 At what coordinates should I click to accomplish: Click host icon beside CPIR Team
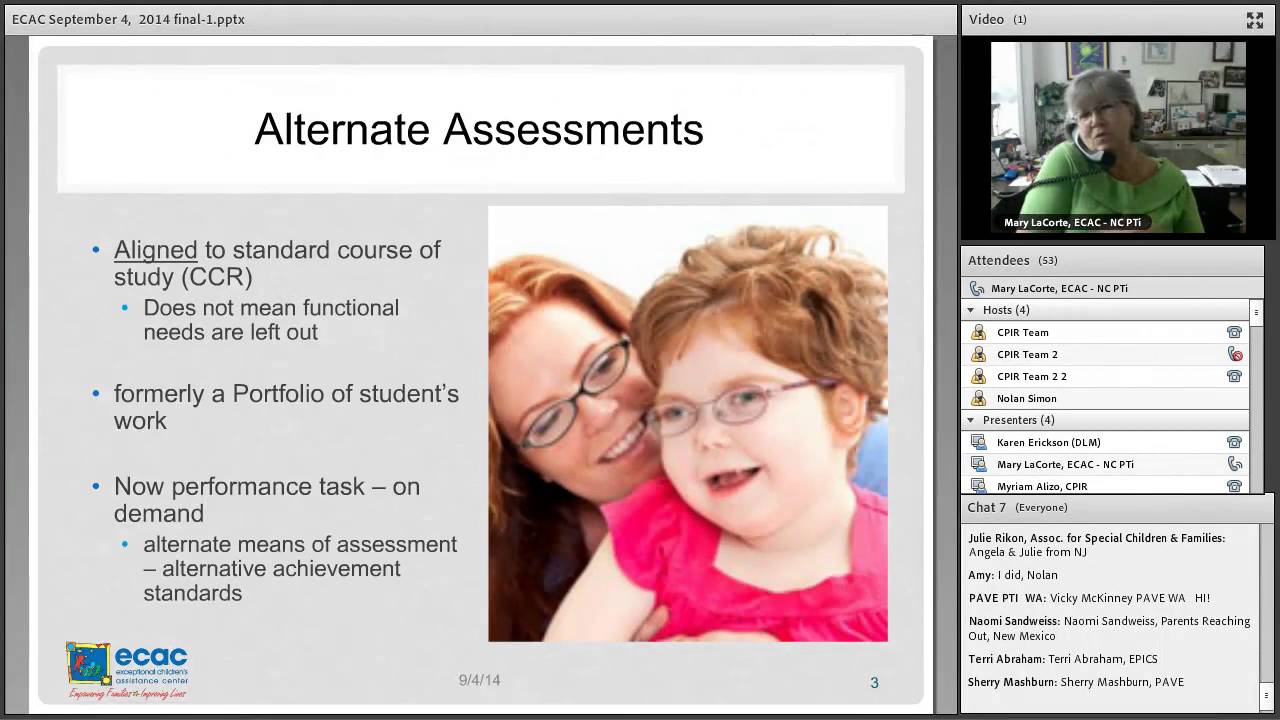click(x=978, y=332)
